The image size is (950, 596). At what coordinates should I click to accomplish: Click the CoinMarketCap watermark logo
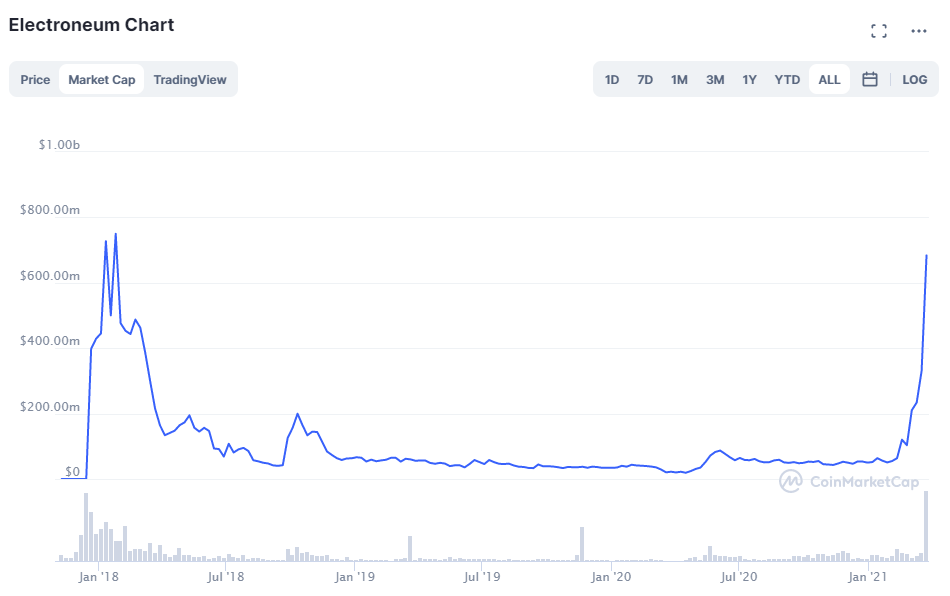(849, 482)
